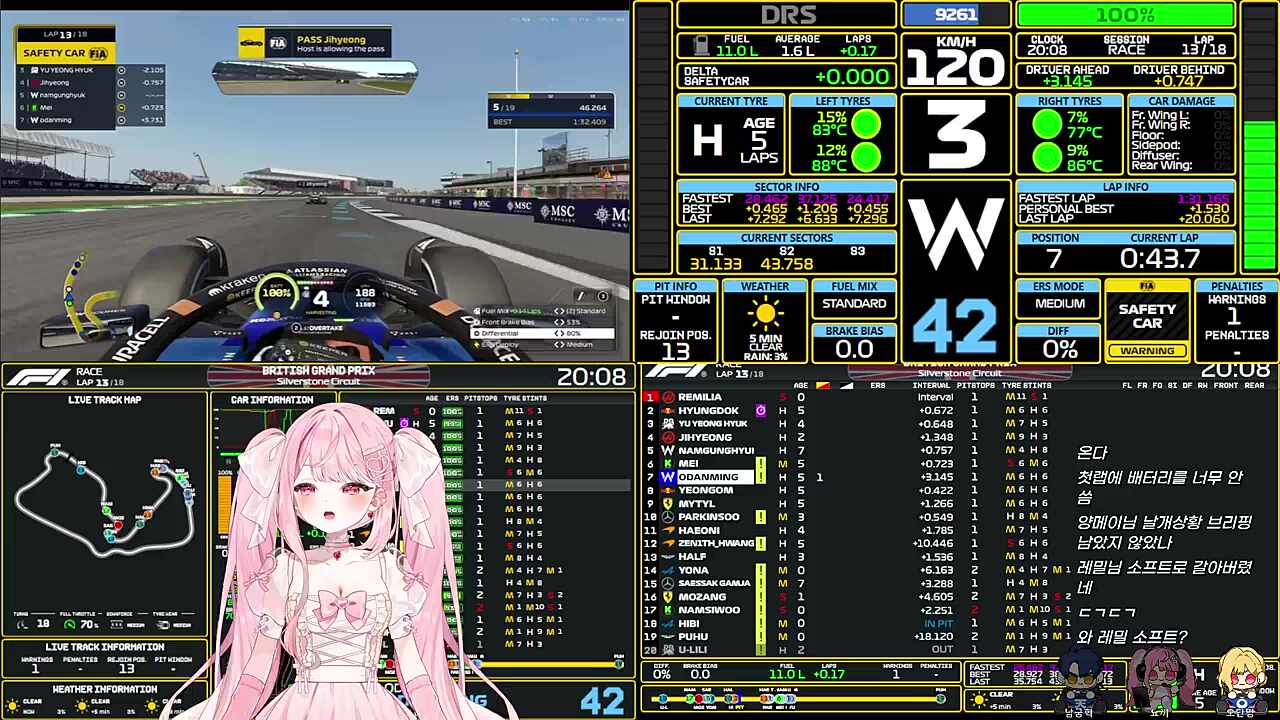Click the large Williams team logo
The width and height of the screenshot is (1280, 720).
[x=955, y=235]
